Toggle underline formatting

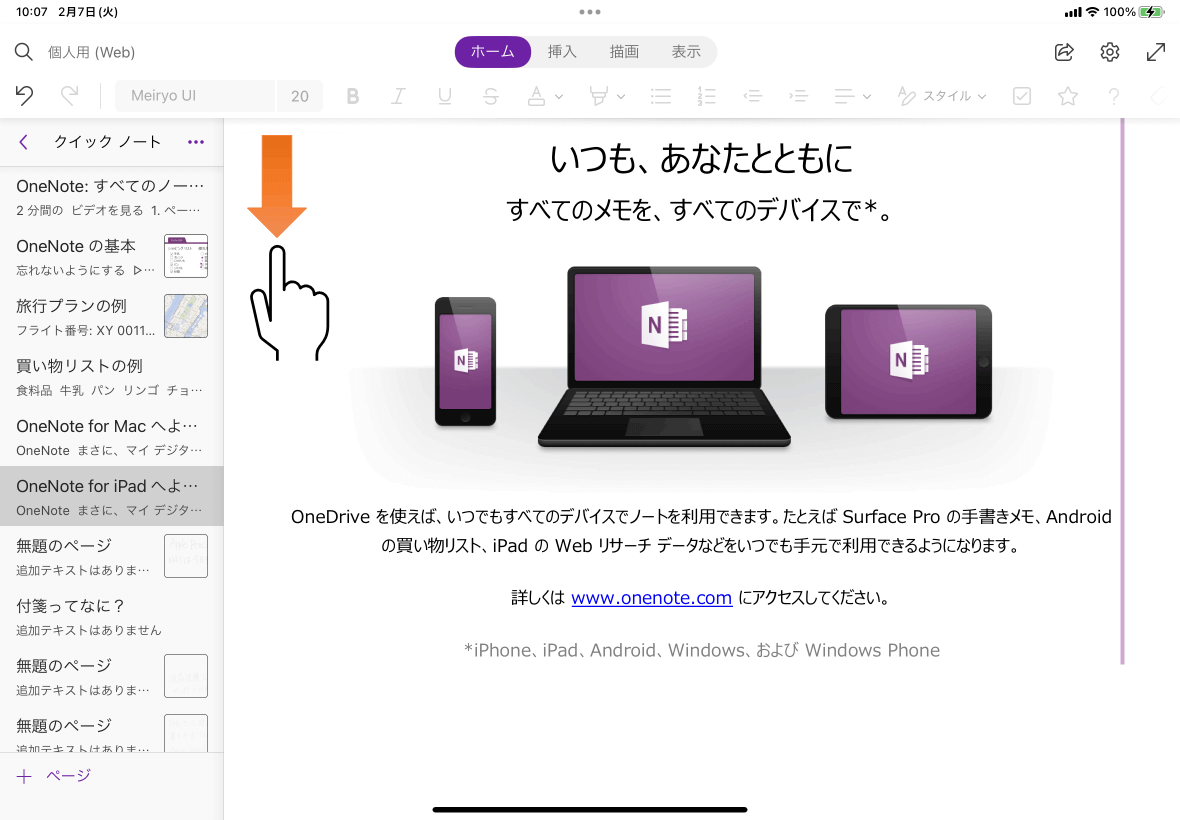[445, 96]
